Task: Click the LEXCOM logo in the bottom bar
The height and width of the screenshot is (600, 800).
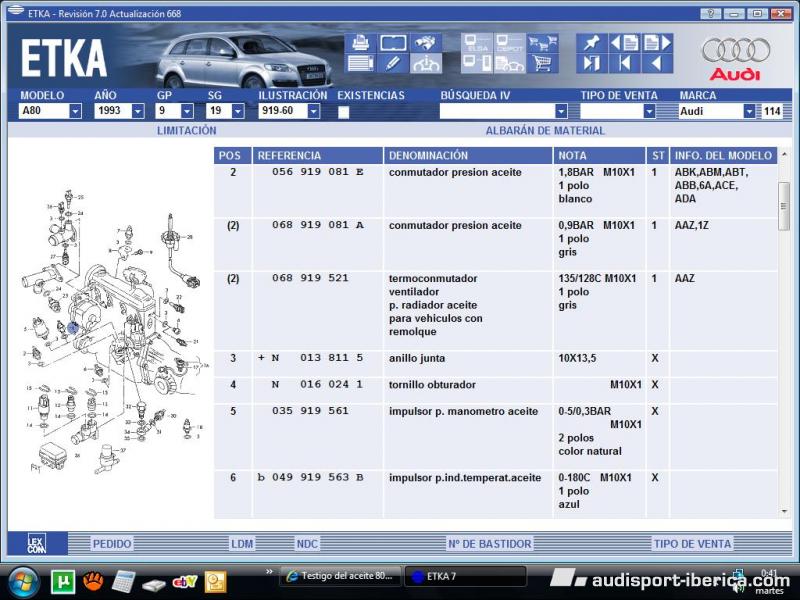Action: [37, 543]
